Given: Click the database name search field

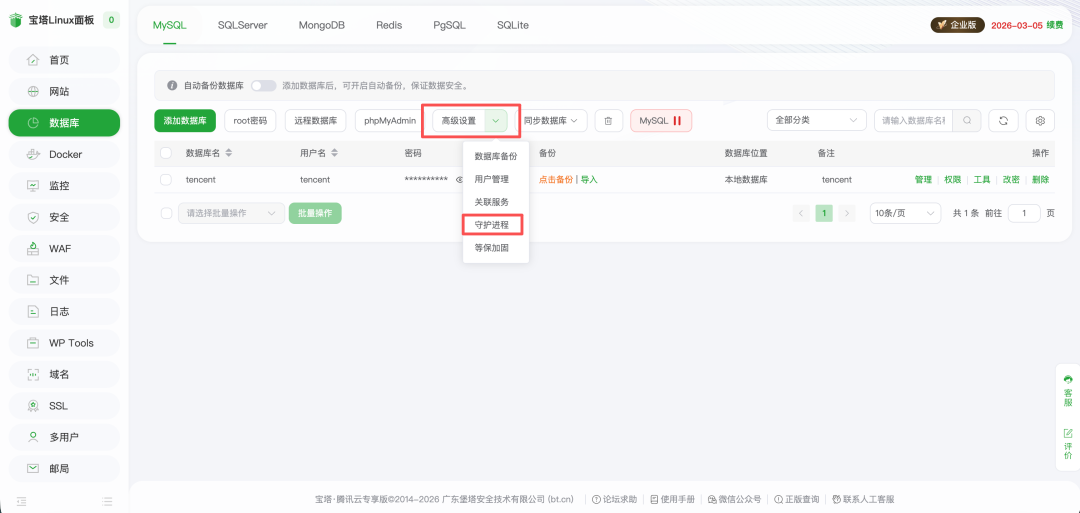Looking at the screenshot, I should click(915, 121).
